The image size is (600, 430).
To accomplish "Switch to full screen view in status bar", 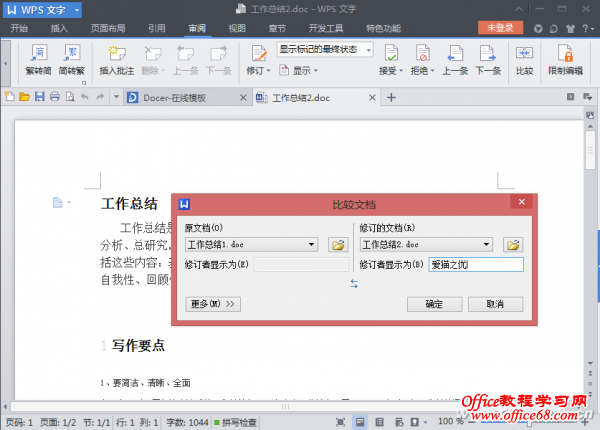I will 340,422.
